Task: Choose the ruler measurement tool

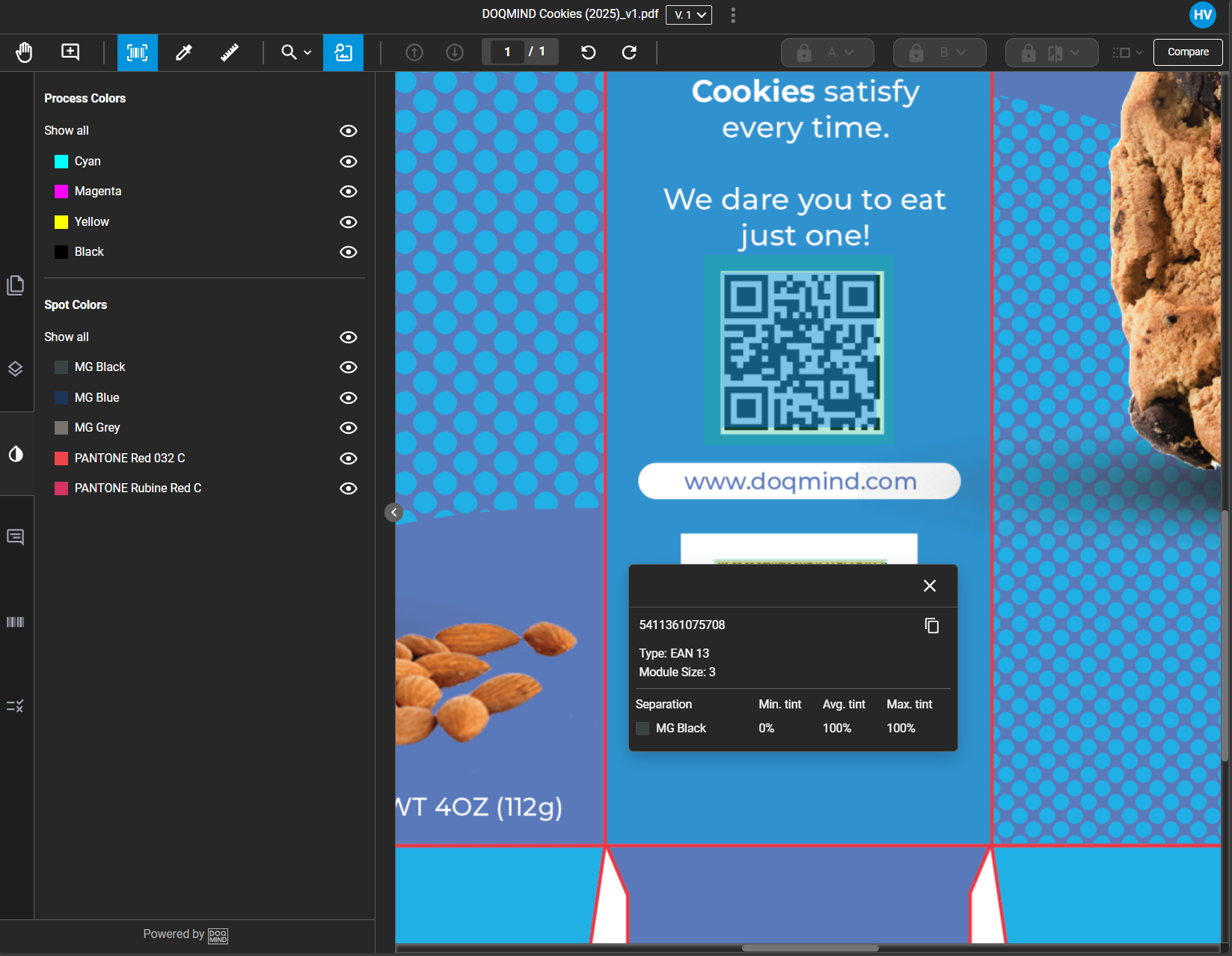Action: click(230, 52)
